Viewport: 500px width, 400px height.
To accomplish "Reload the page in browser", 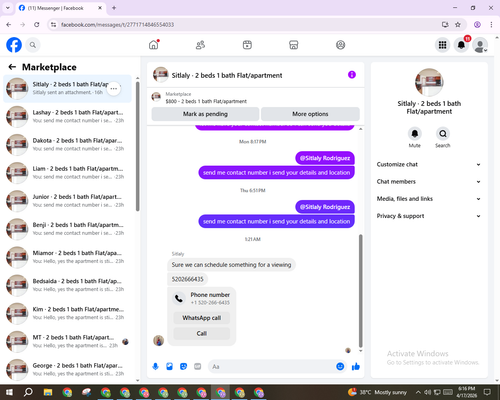I will [x=37, y=25].
